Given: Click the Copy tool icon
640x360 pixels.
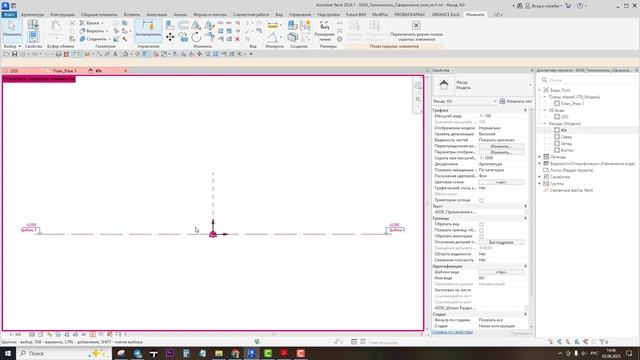Looking at the screenshot, I should [183, 38].
